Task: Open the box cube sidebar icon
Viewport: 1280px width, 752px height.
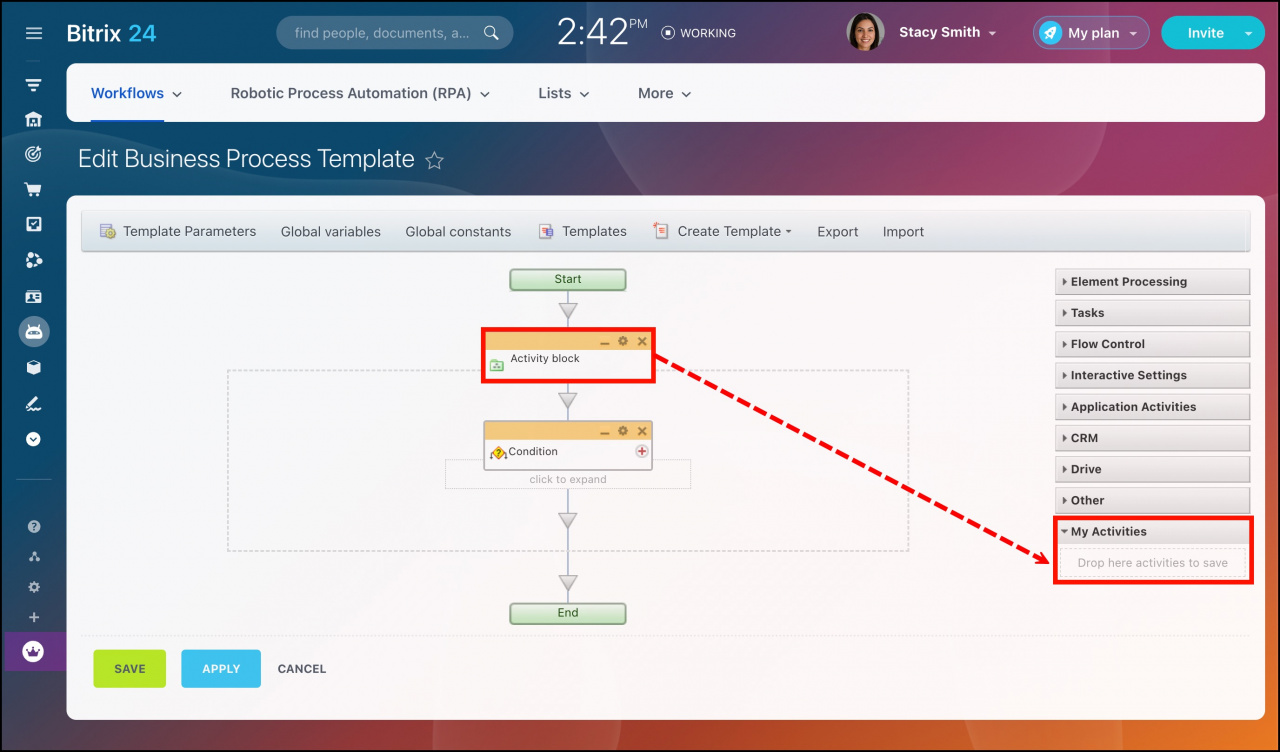Action: 33,367
